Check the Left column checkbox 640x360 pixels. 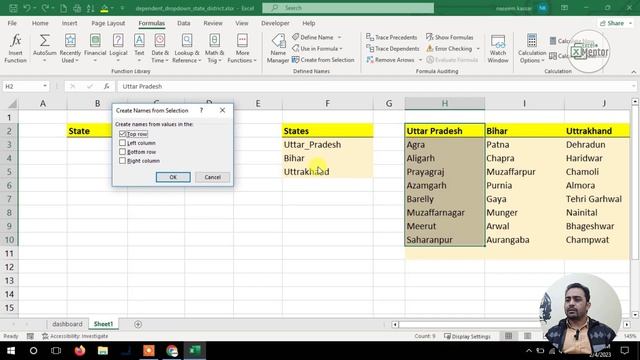(122, 143)
